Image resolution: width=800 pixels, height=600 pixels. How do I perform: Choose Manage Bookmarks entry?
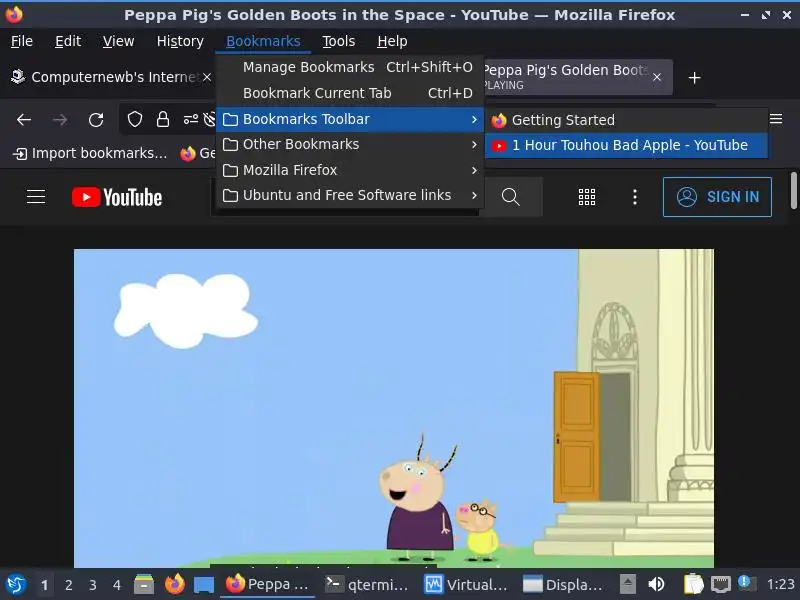coord(349,67)
